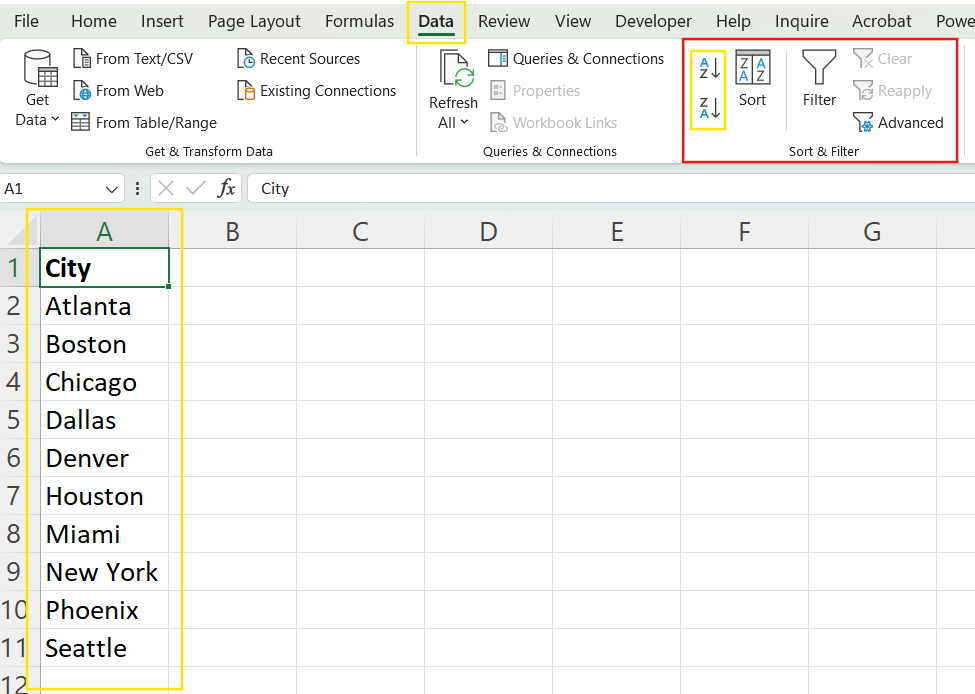Switch to the Page Layout tab
The height and width of the screenshot is (694, 975).
(254, 21)
